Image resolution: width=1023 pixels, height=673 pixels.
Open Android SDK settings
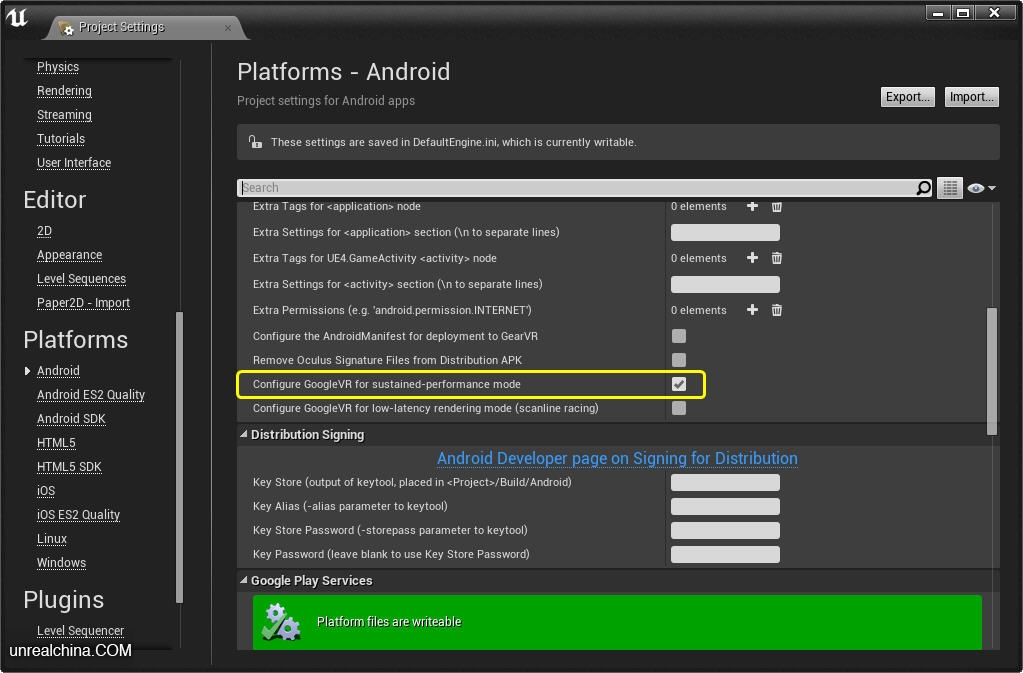71,419
